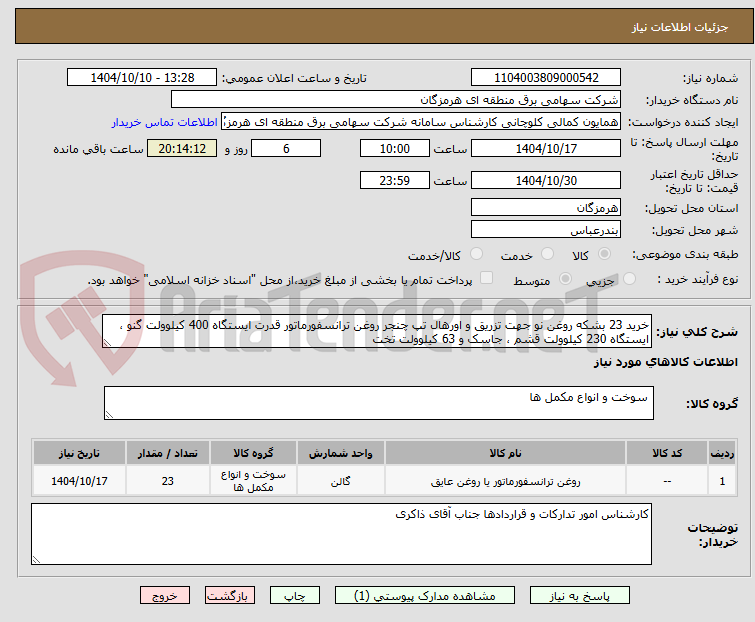755x622 pixels.
Task: Click the پاسخ به نیاز button
Action: [x=580, y=596]
